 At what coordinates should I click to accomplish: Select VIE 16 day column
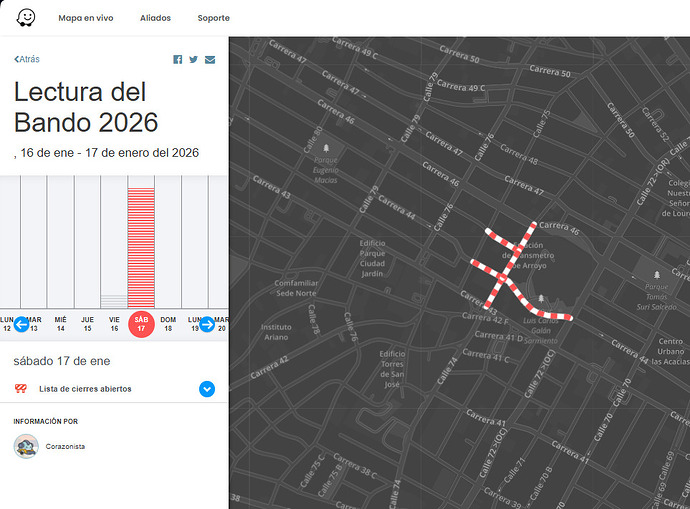[x=114, y=322]
